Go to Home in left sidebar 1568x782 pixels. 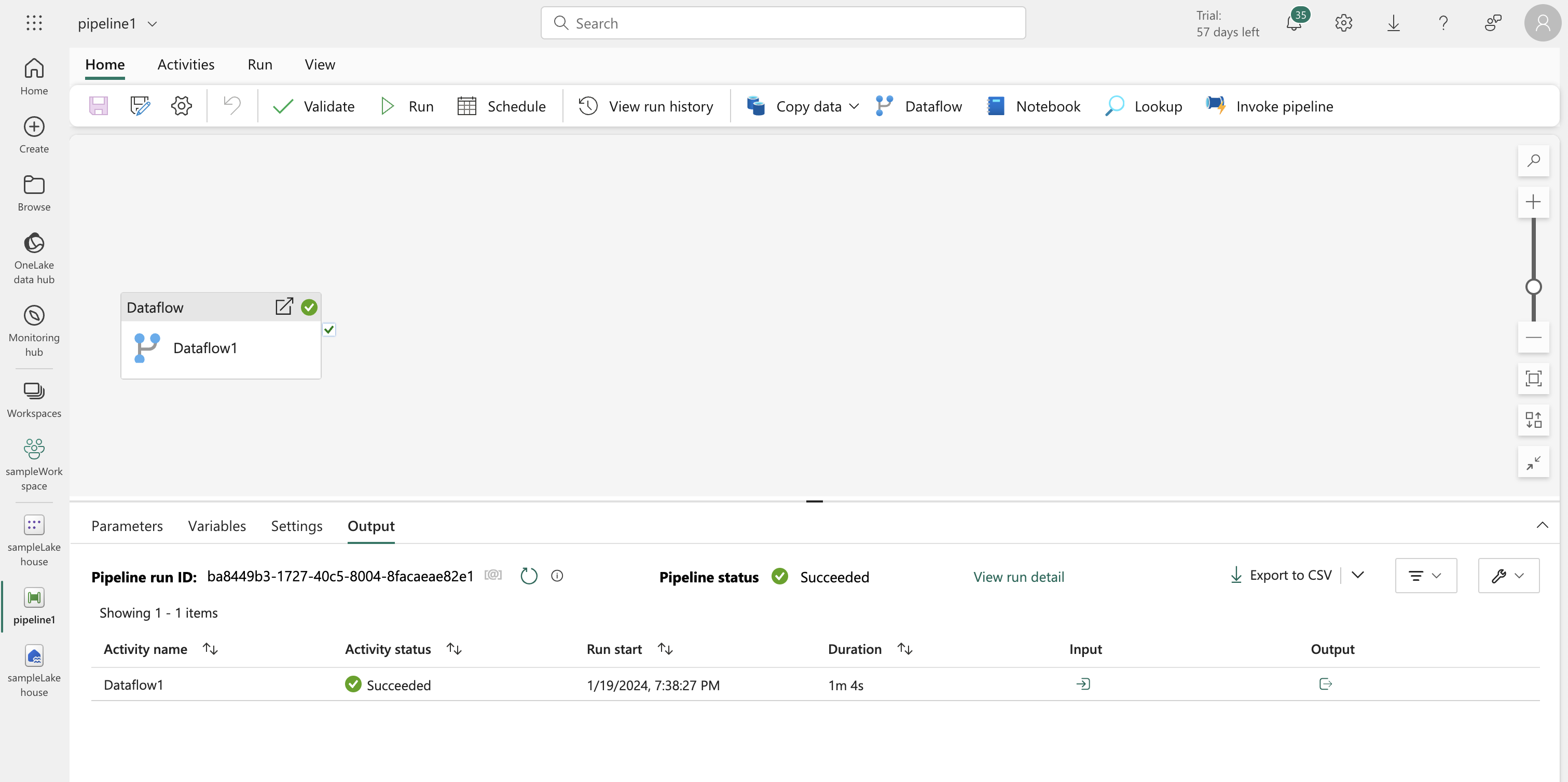tap(34, 77)
